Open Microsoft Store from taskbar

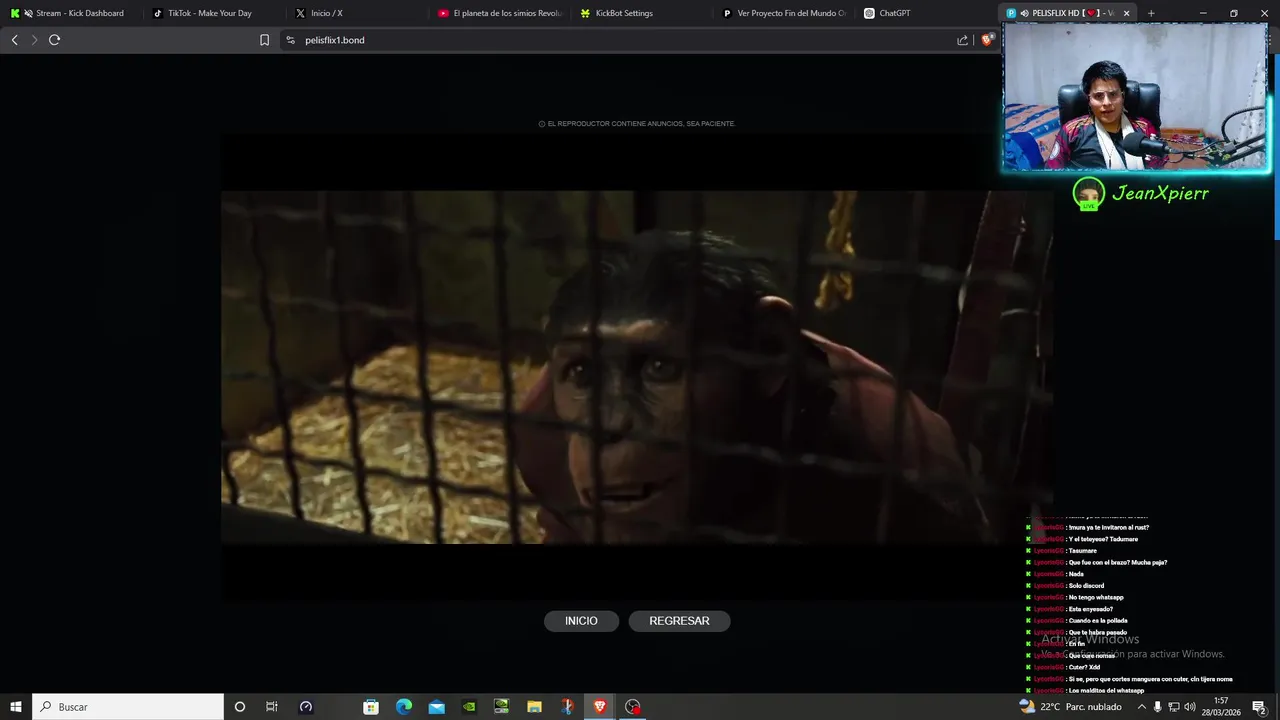(371, 707)
